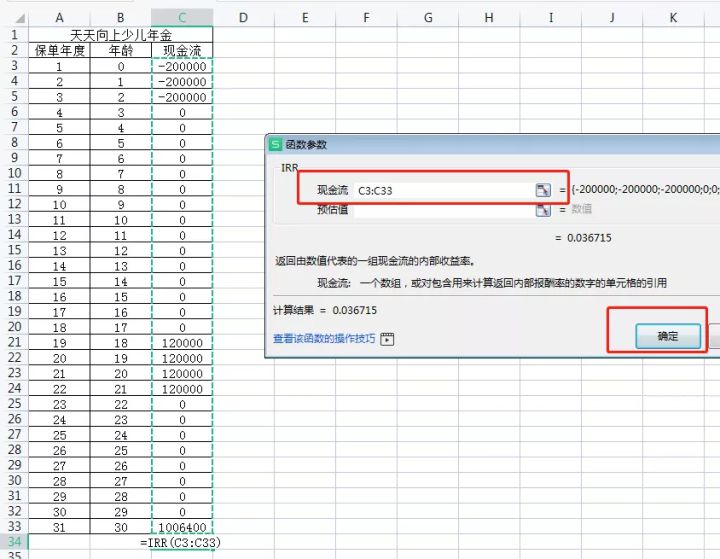Click cell C4 containing -200000
The height and width of the screenshot is (559, 720).
182,82
